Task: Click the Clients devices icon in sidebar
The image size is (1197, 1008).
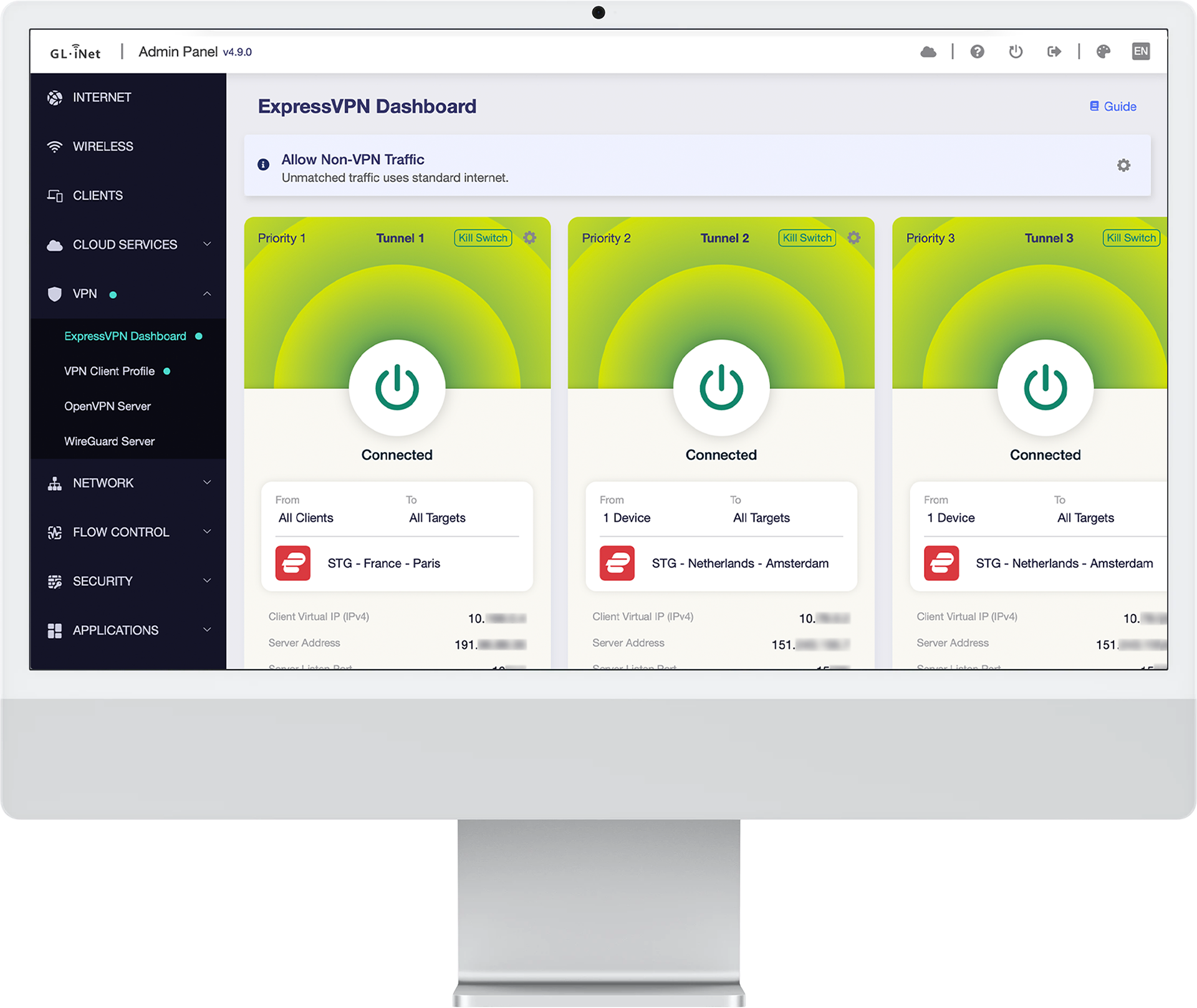Action: (55, 196)
